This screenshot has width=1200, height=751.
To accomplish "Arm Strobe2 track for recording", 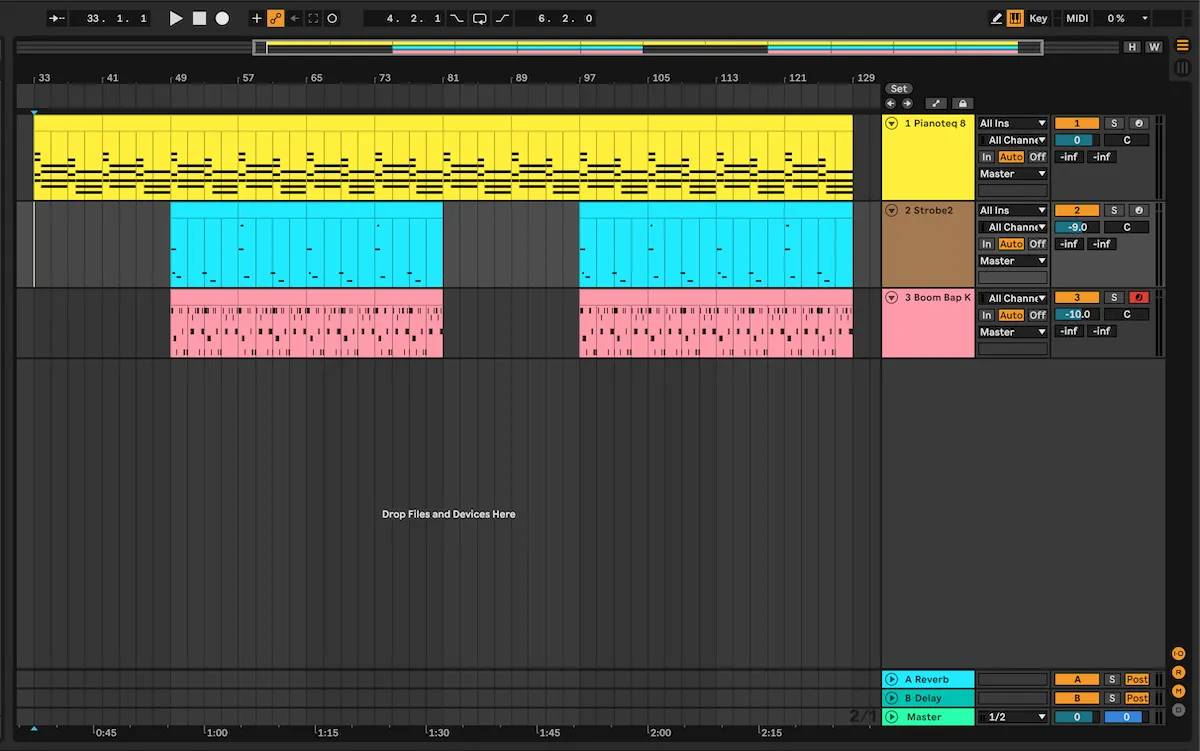I will click(1139, 211).
